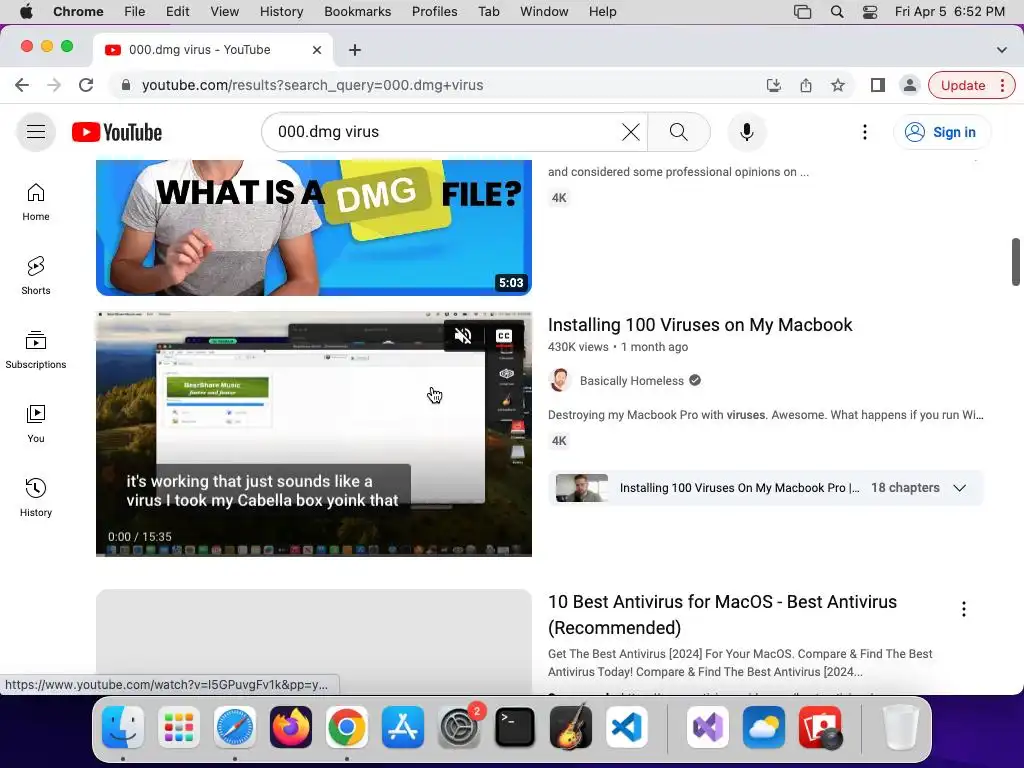
Task: Open the Bookmarks menu
Action: coord(358,12)
